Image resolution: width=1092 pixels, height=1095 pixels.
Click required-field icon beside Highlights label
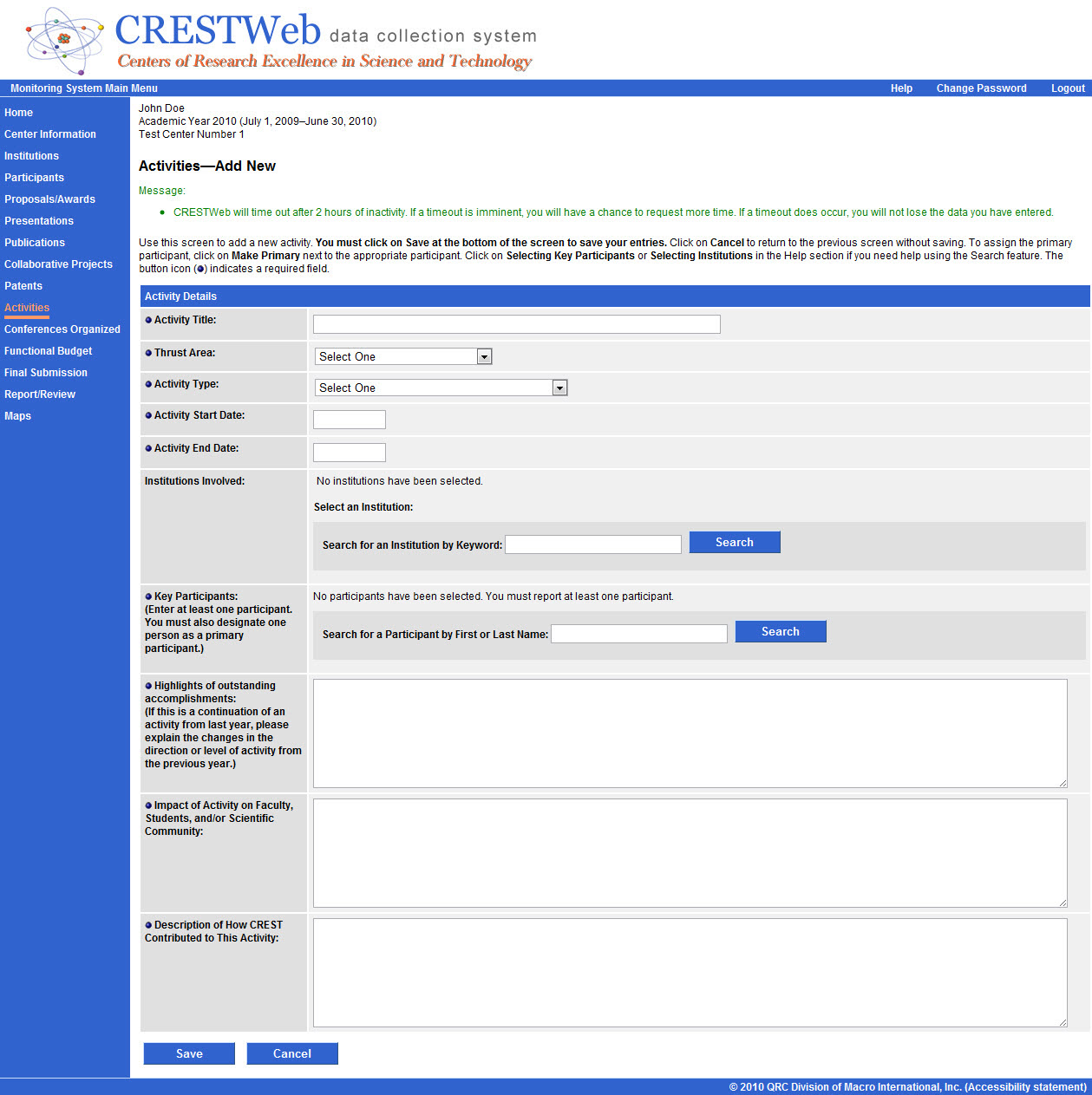click(148, 686)
